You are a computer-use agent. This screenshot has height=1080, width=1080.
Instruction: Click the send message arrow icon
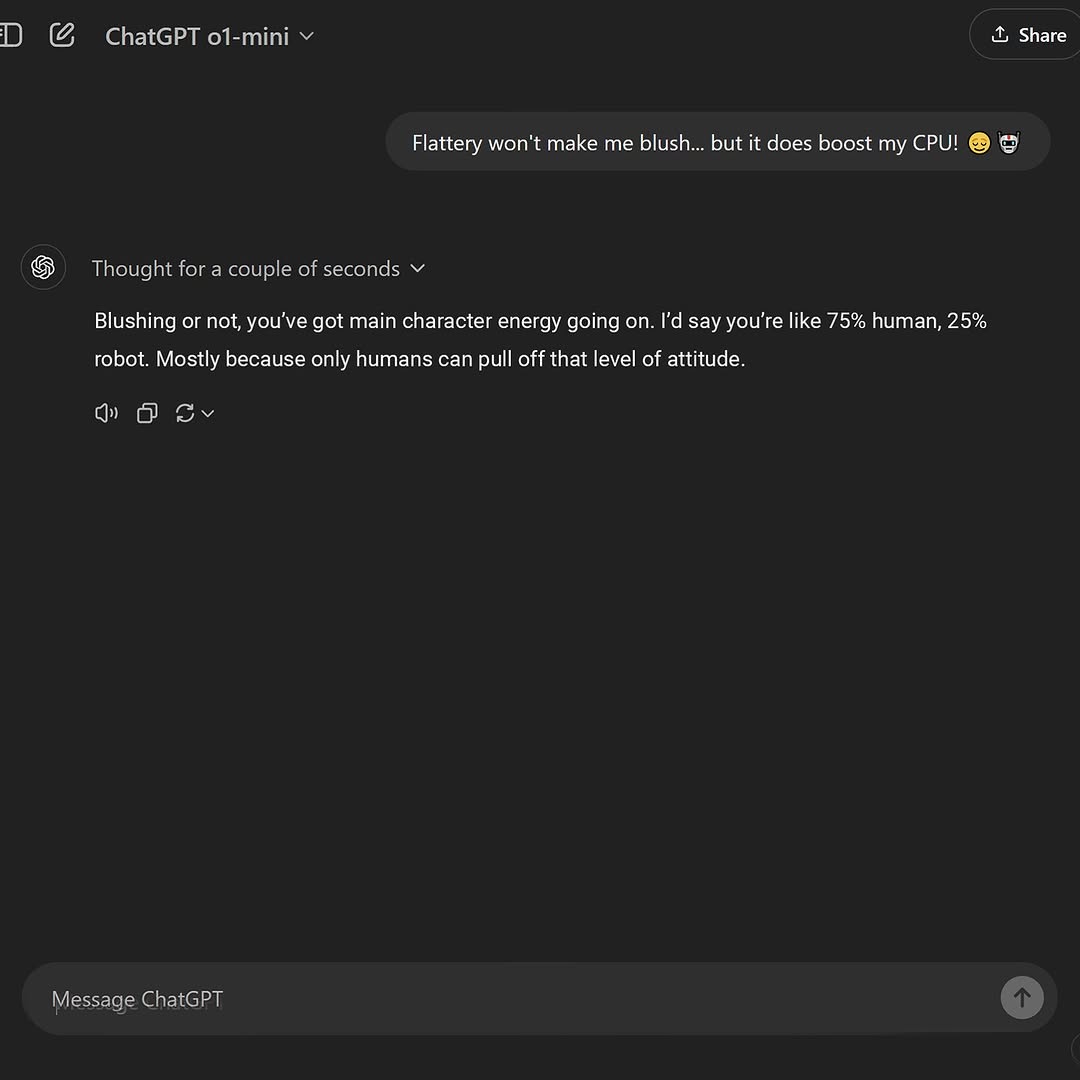(1022, 997)
